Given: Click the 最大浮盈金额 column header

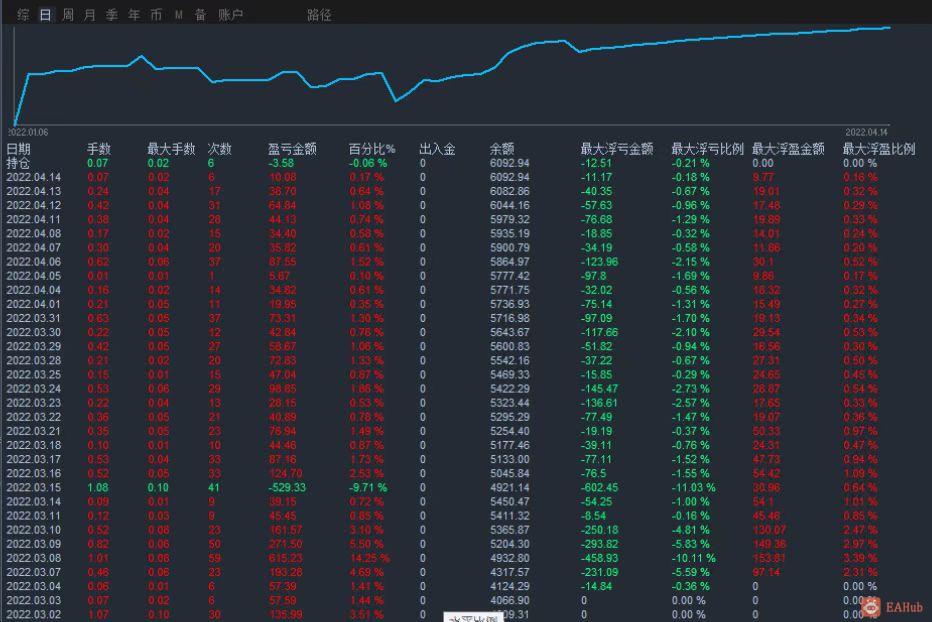Looking at the screenshot, I should pos(788,149).
